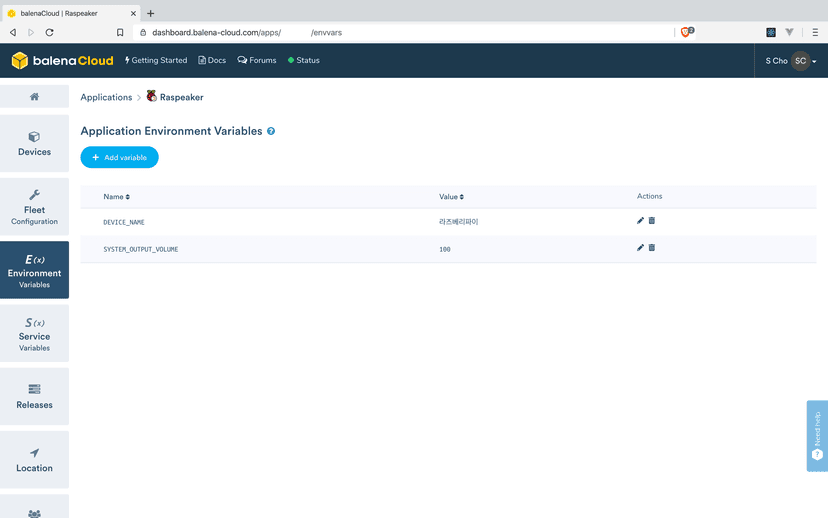Open the Brave Shields icon in address bar

[686, 32]
